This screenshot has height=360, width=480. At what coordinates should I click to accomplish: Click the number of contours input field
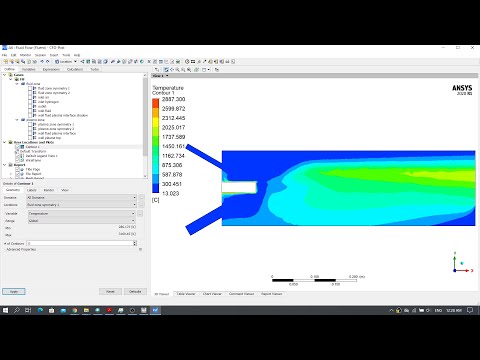tap(80, 243)
